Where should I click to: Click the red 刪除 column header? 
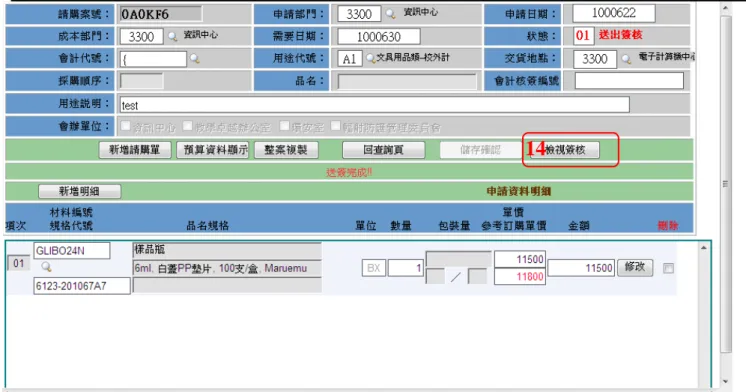[x=668, y=225]
